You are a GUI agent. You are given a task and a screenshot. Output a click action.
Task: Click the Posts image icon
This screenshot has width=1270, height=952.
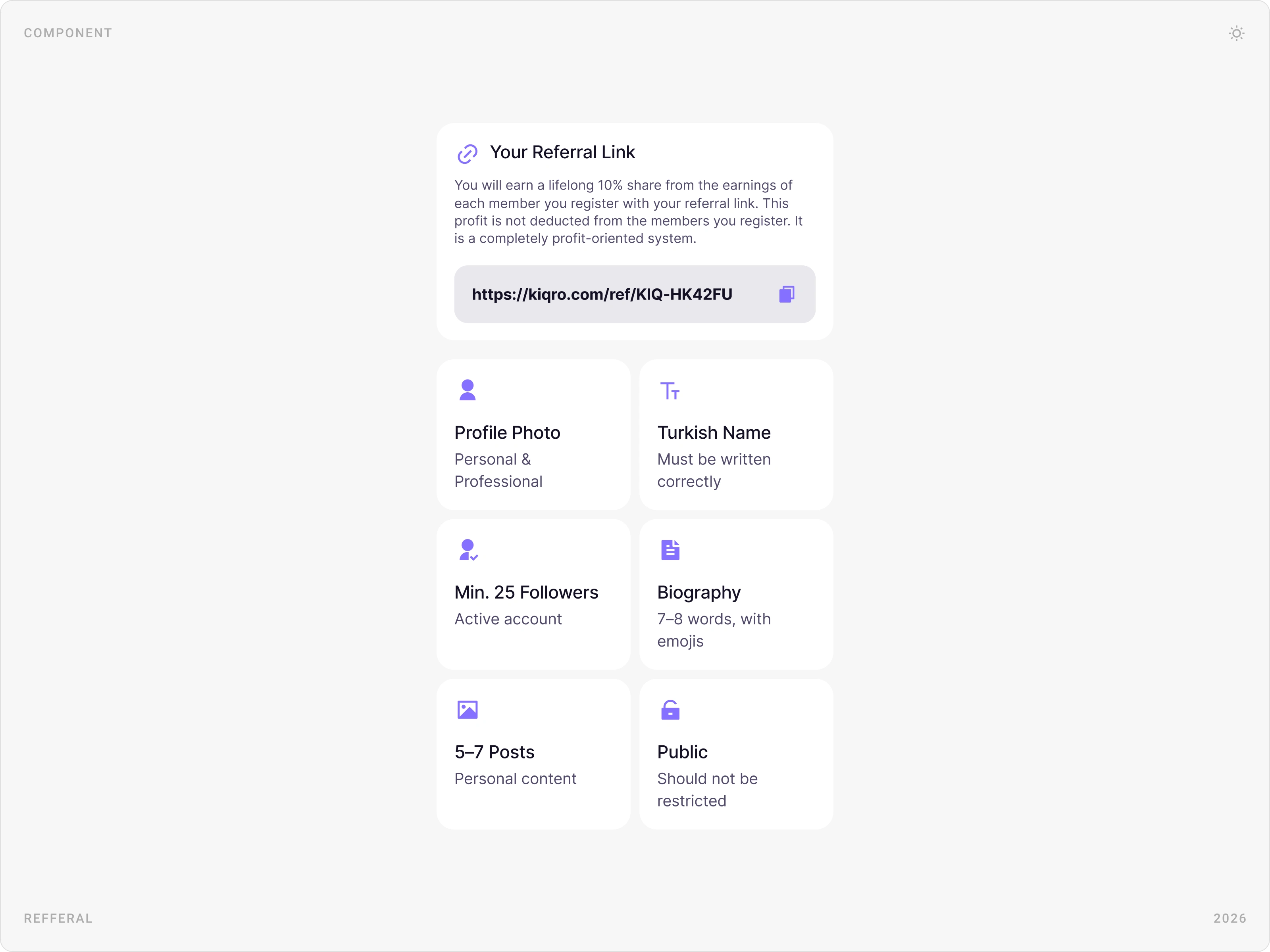pos(468,710)
